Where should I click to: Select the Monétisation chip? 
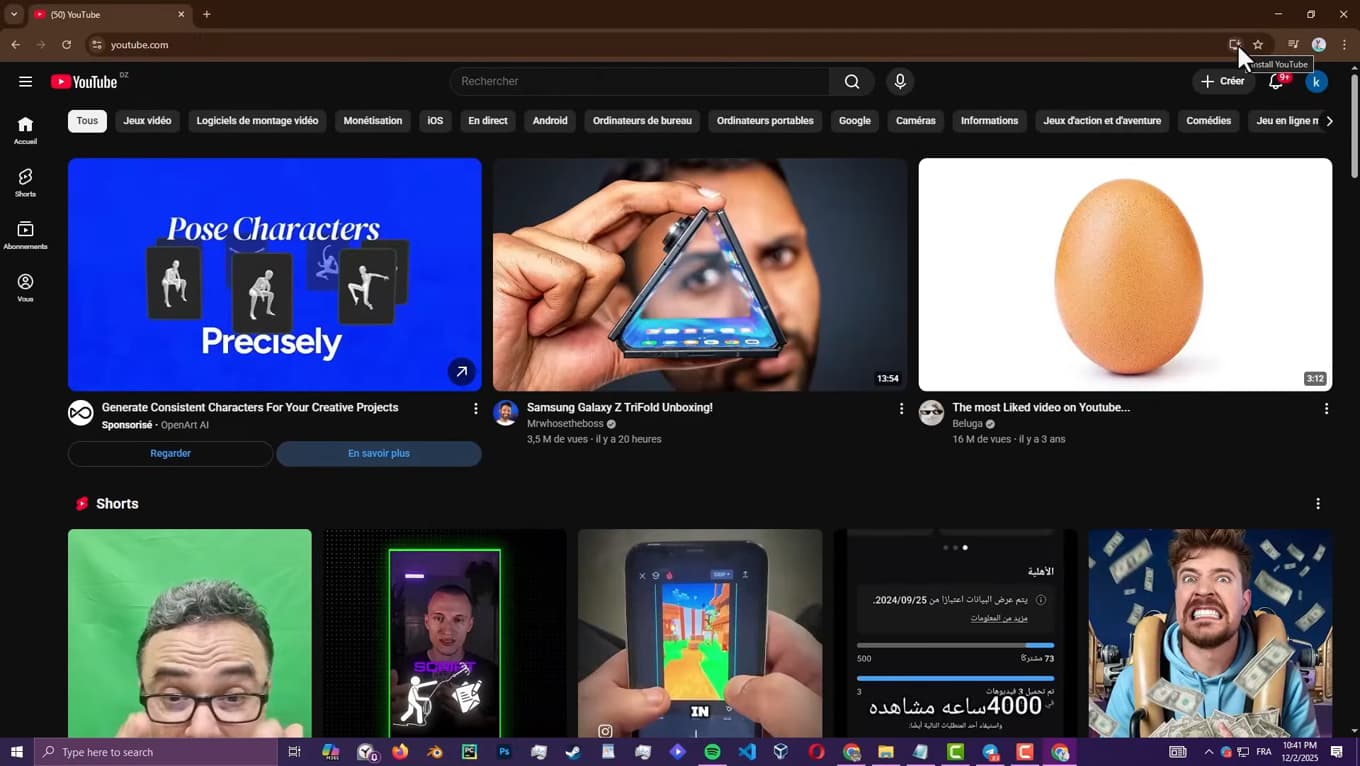[373, 121]
